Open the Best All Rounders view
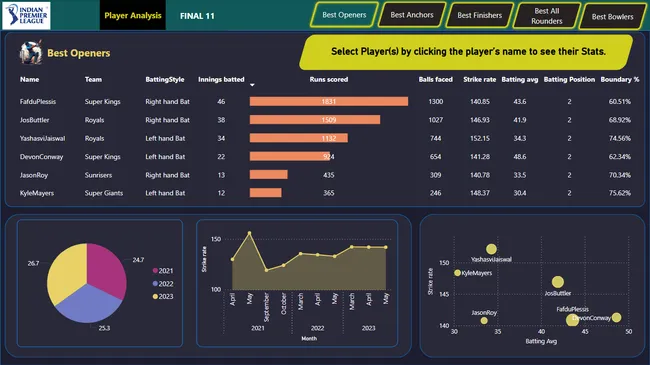The width and height of the screenshot is (650, 365). tap(547, 16)
